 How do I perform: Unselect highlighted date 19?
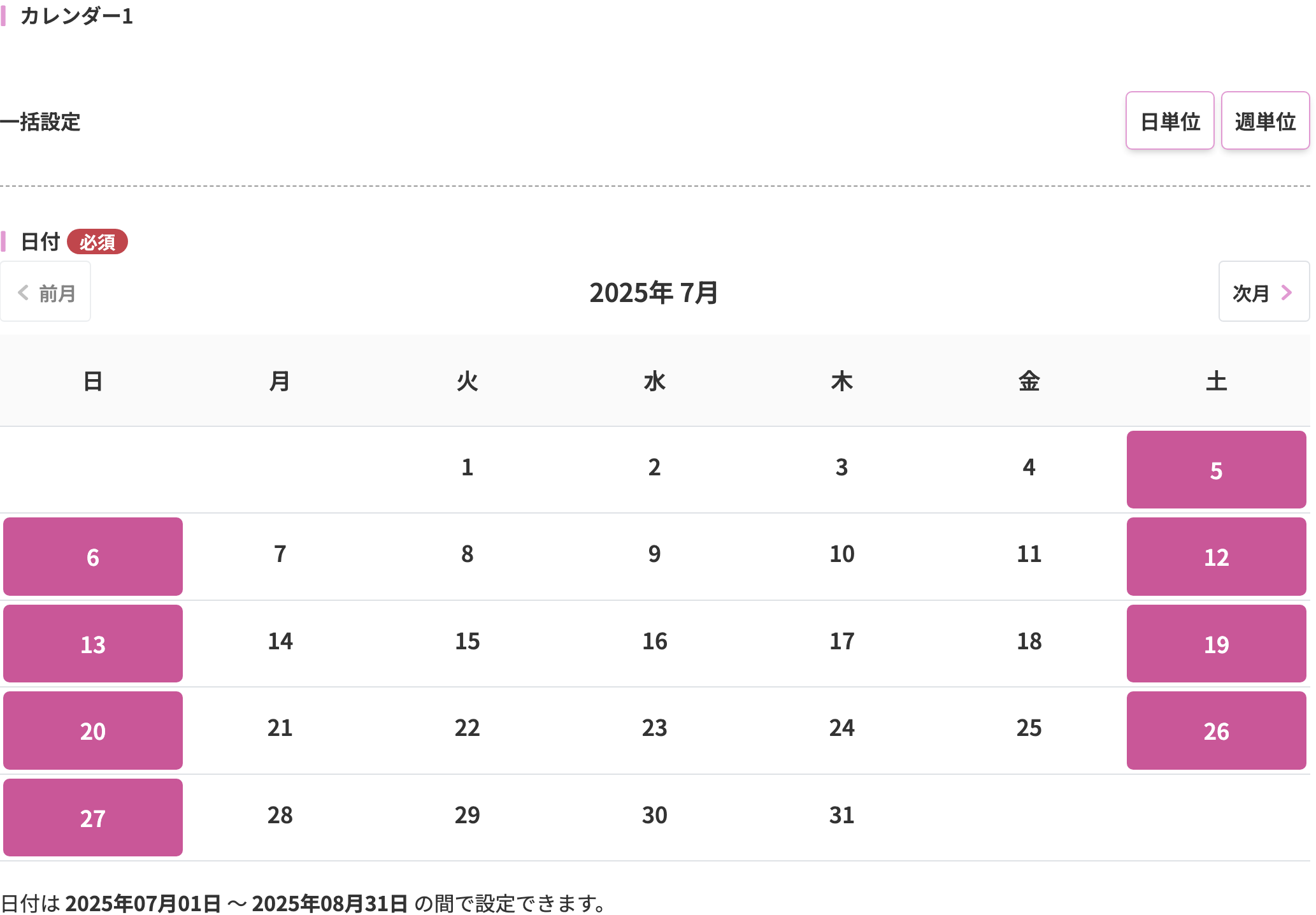tap(1215, 644)
